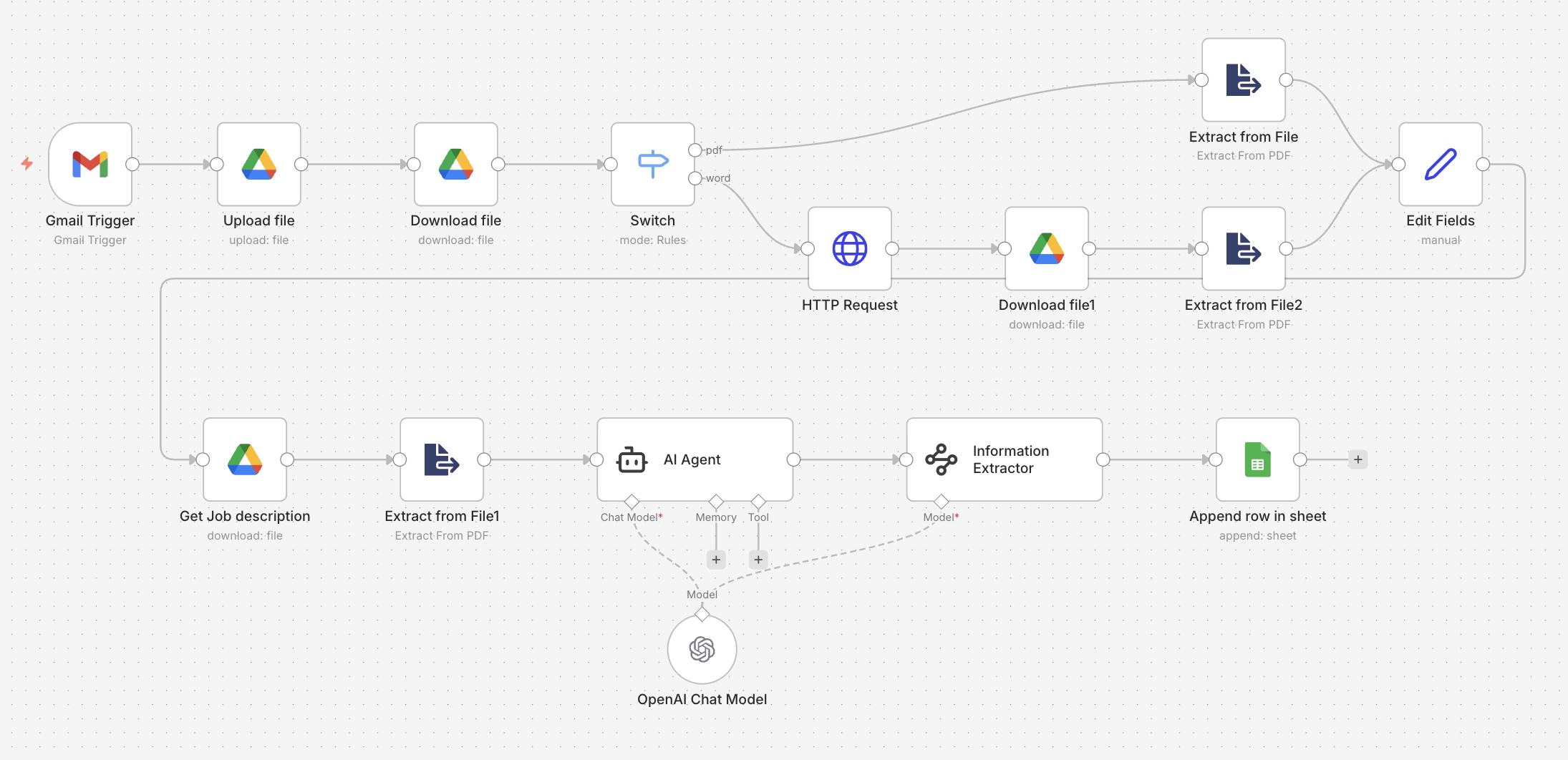Add node after Append row in sheet
Image resolution: width=1568 pixels, height=760 pixels.
1358,459
